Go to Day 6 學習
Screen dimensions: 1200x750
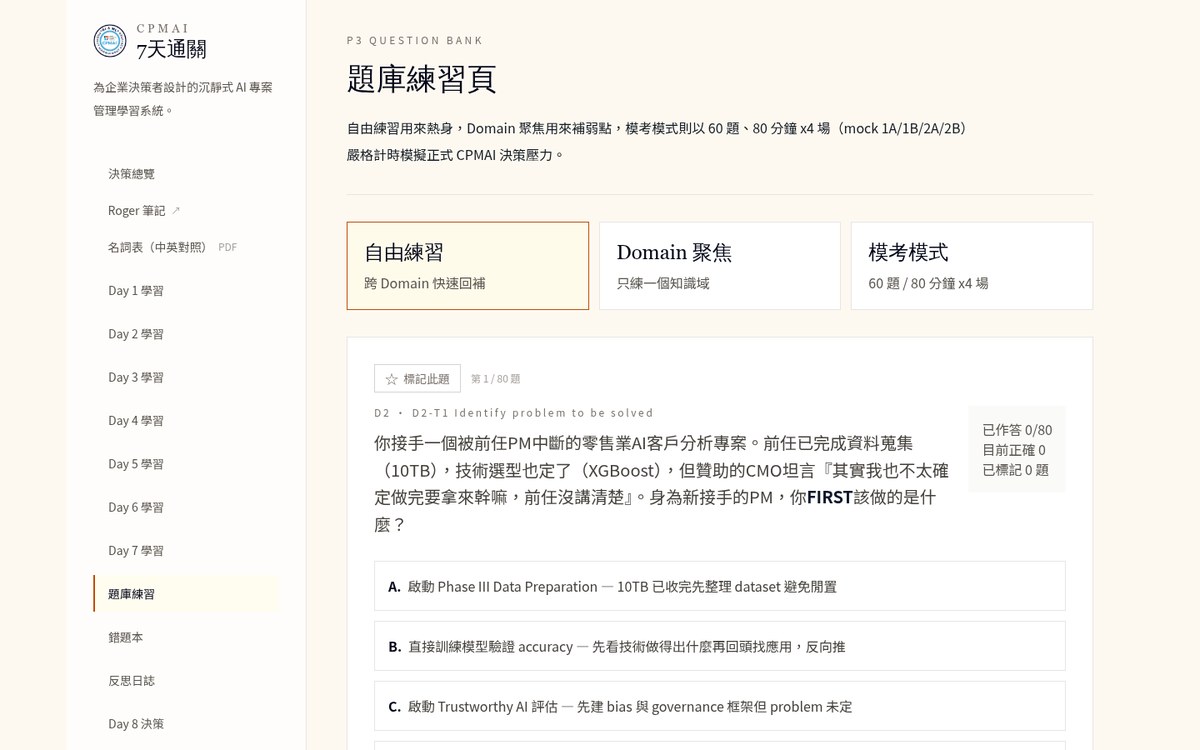(x=186, y=507)
